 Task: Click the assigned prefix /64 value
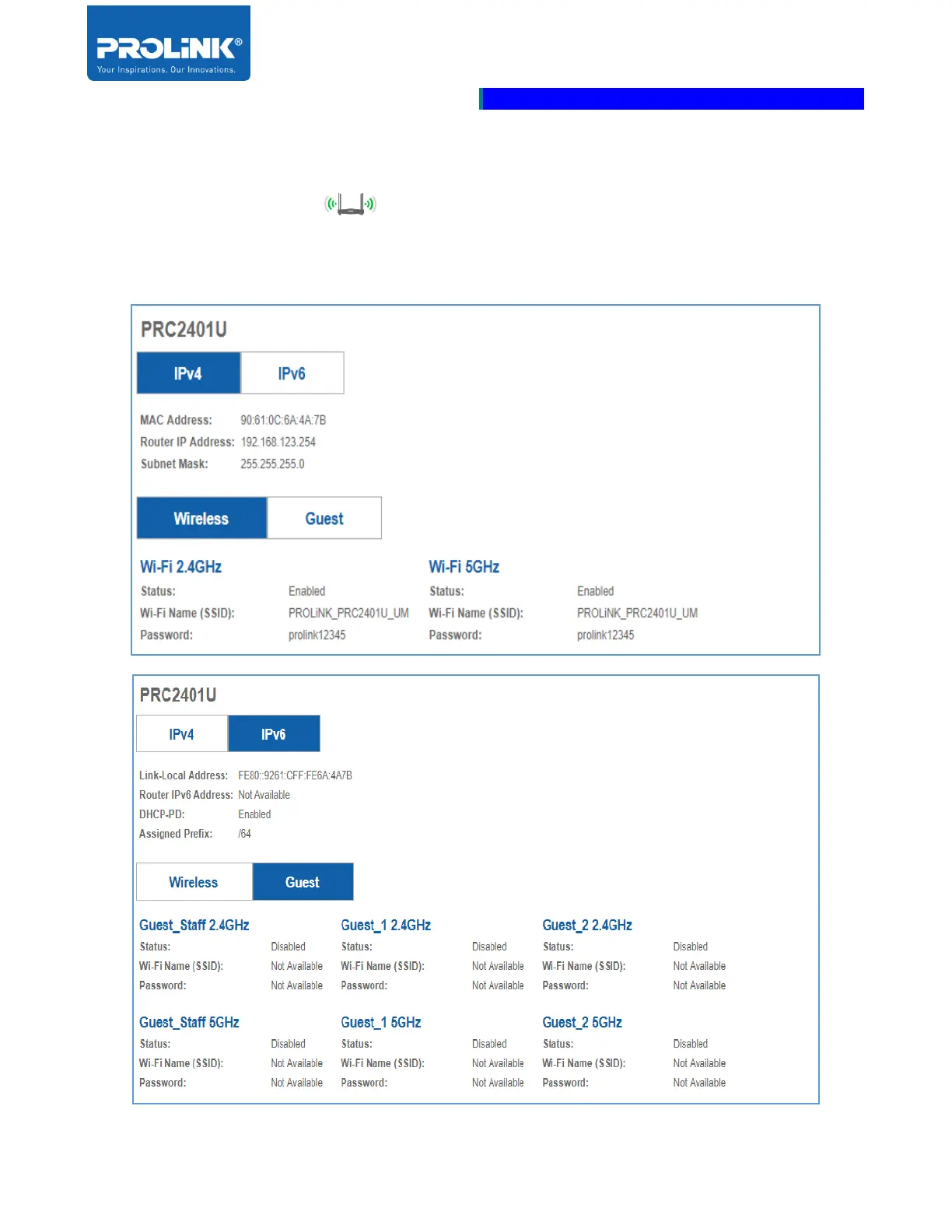tap(245, 834)
